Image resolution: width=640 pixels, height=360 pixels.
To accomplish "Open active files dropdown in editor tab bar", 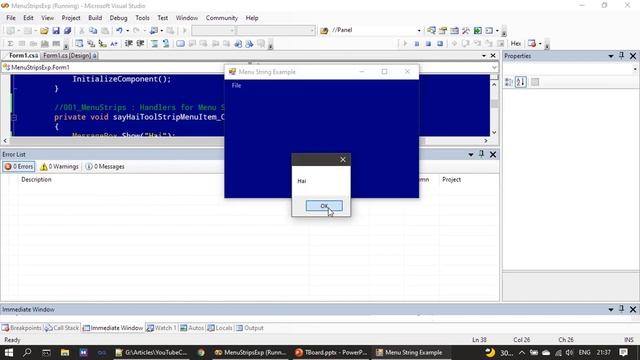I will click(x=484, y=56).
